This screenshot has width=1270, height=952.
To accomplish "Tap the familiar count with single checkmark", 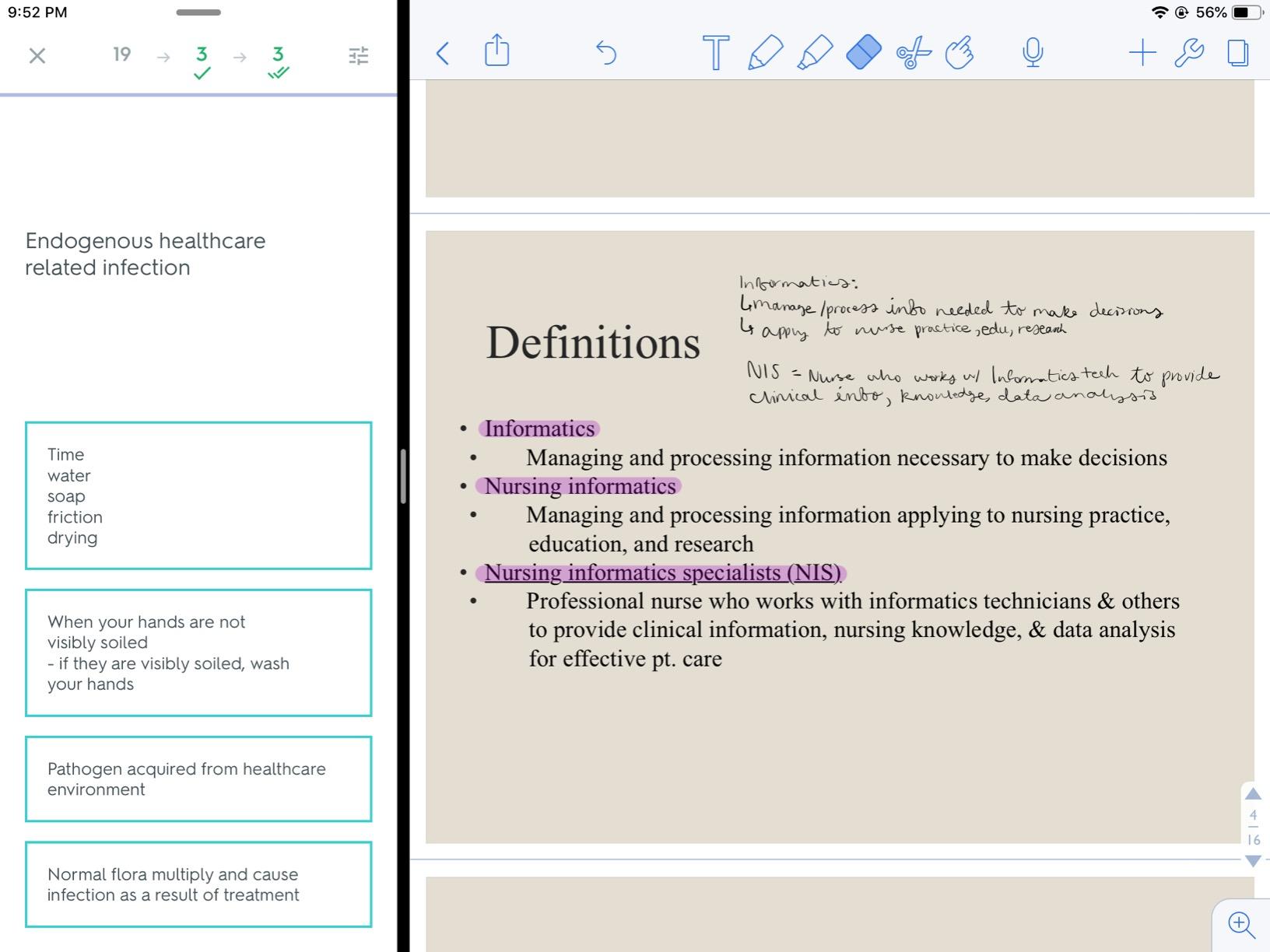I will (x=202, y=62).
